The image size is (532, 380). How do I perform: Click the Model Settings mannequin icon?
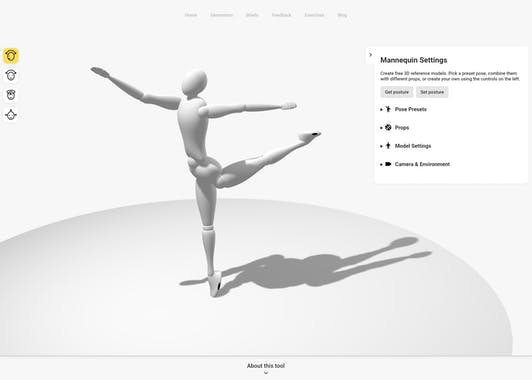(388, 146)
